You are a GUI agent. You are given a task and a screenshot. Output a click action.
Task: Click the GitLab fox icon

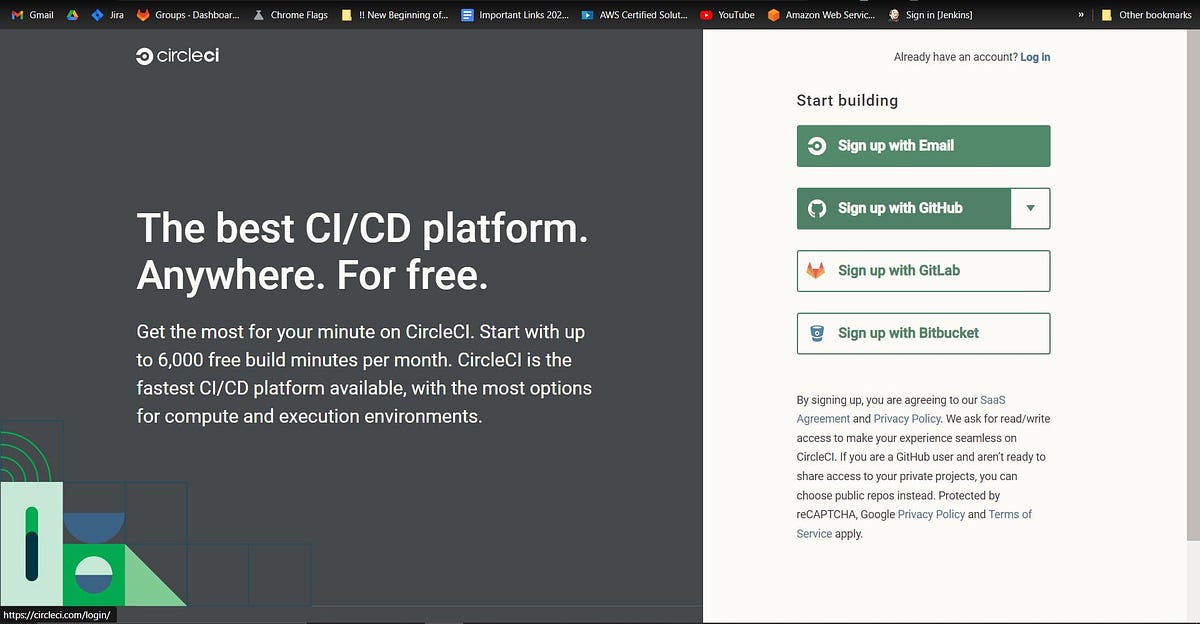coord(816,270)
